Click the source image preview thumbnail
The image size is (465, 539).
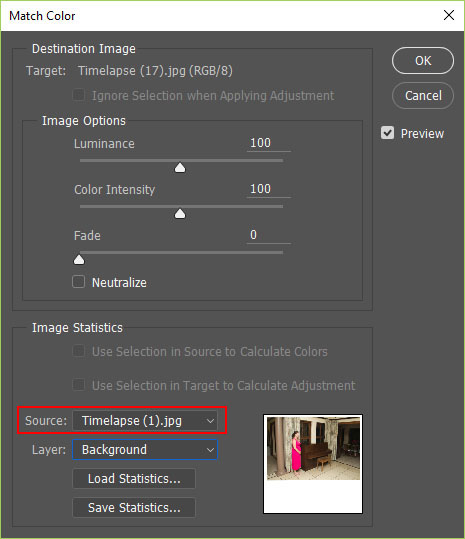pyautogui.click(x=313, y=464)
